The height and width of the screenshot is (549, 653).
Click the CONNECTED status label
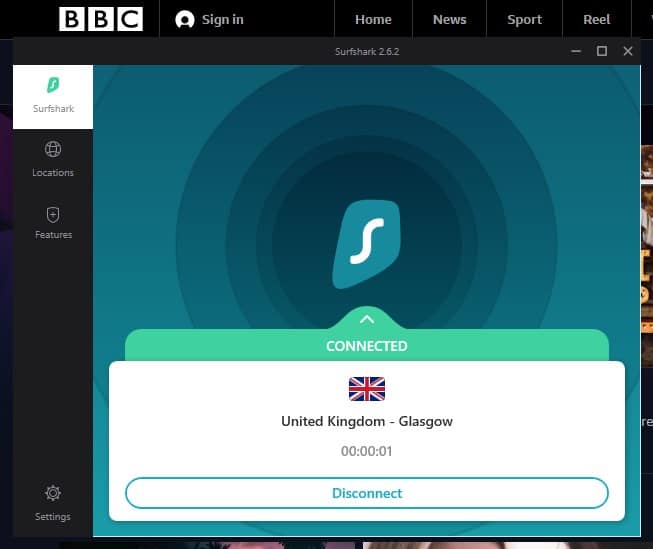[x=366, y=346]
